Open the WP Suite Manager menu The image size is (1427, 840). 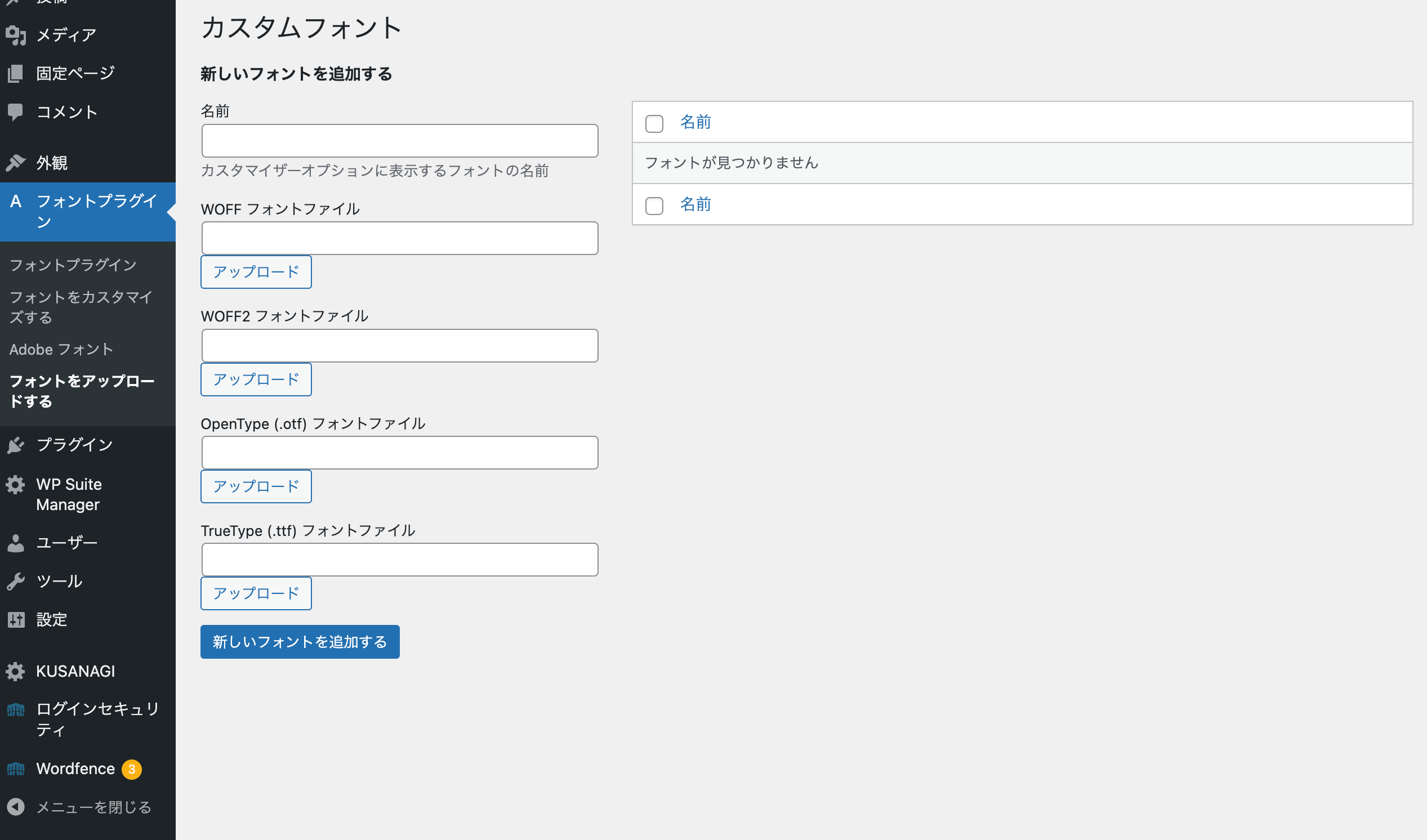click(x=88, y=494)
